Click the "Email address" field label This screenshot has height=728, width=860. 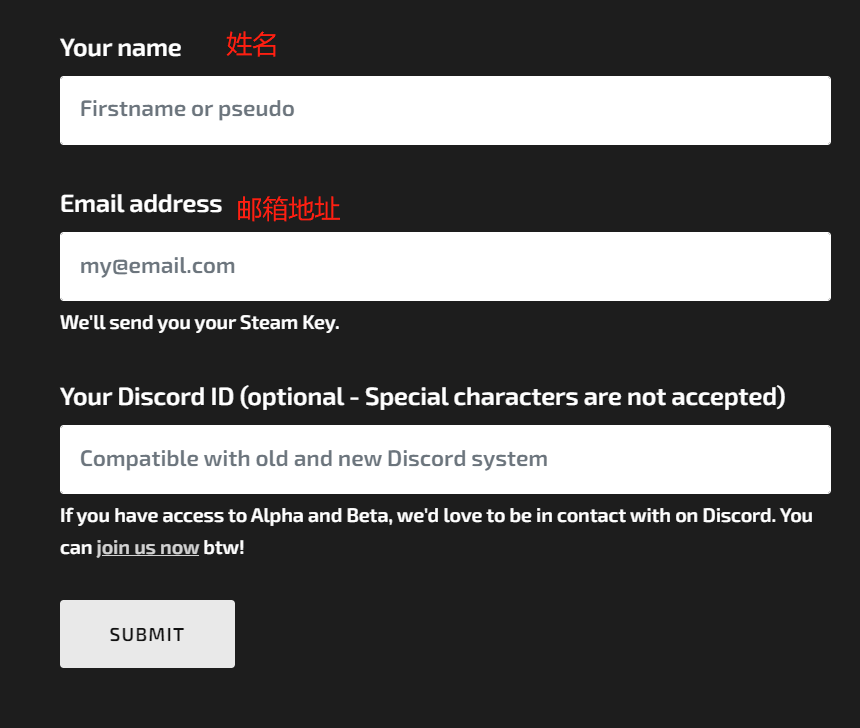(x=141, y=204)
